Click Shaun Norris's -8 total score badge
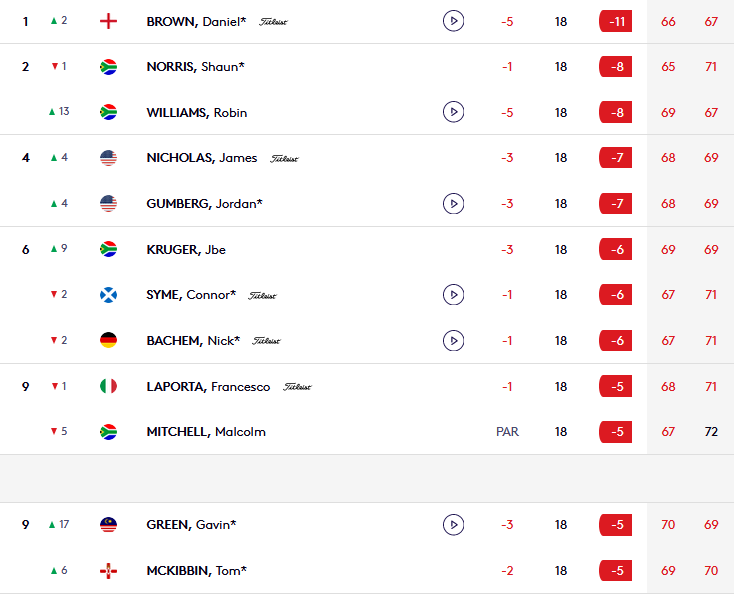734x594 pixels. click(x=616, y=66)
